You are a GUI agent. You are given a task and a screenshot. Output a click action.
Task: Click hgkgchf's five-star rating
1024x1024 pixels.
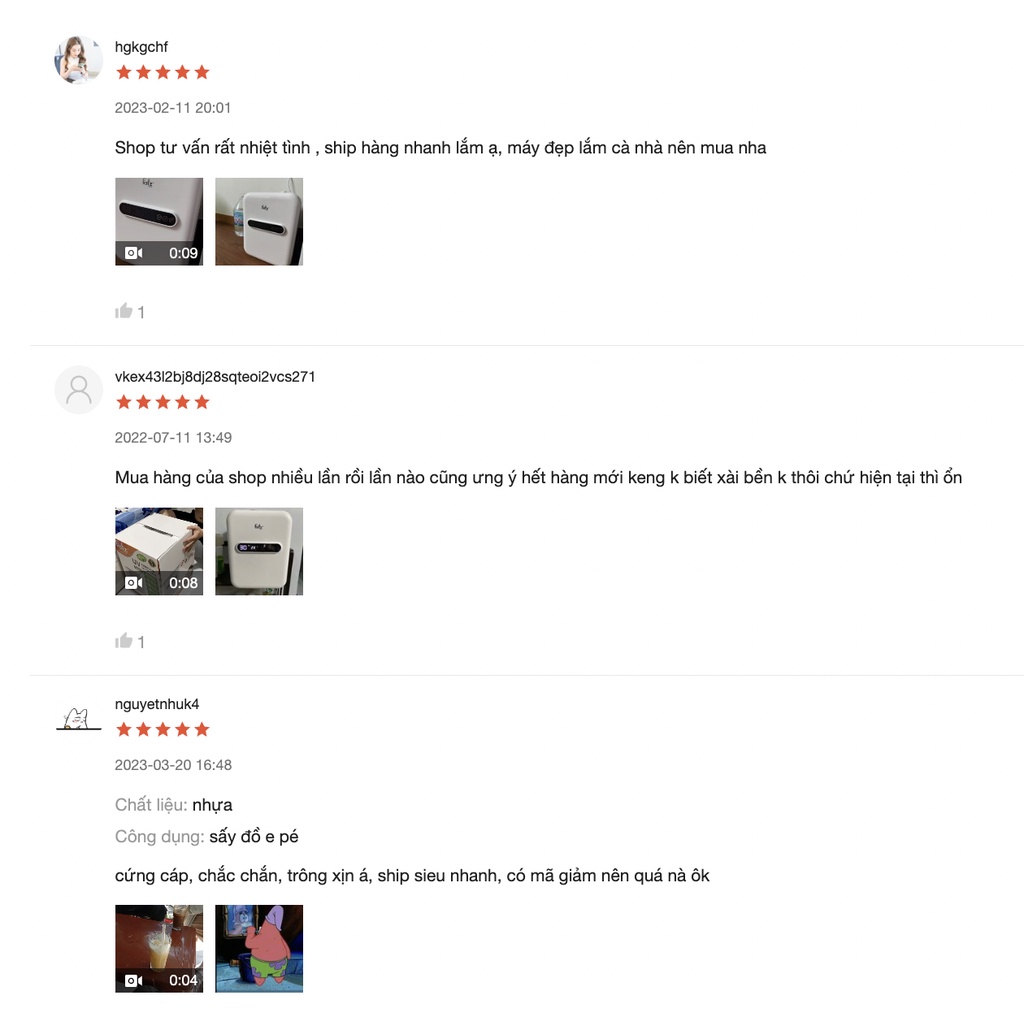[x=162, y=72]
